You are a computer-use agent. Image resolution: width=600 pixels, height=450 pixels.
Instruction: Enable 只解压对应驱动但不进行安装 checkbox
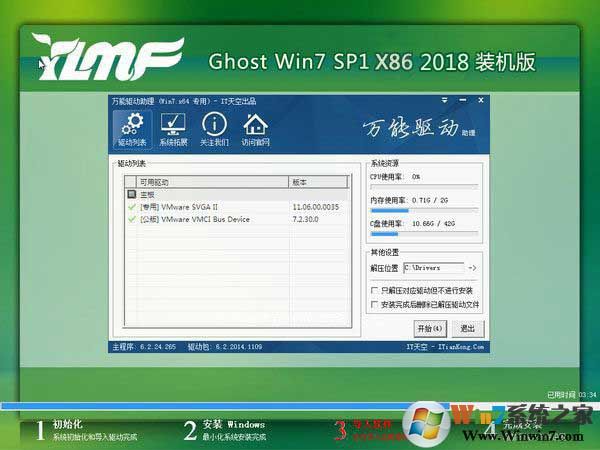(374, 290)
